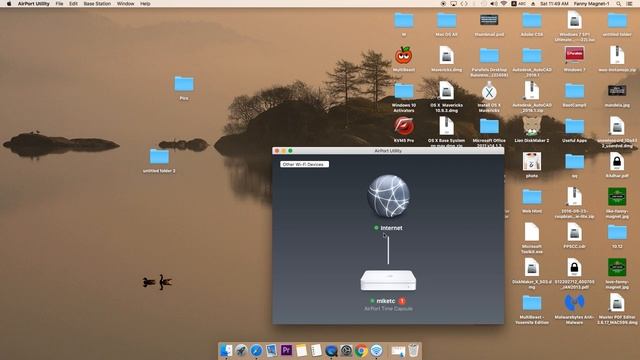Click the AirPort Utility Wi-Fi icon in the dock
The height and width of the screenshot is (360, 640).
point(376,350)
